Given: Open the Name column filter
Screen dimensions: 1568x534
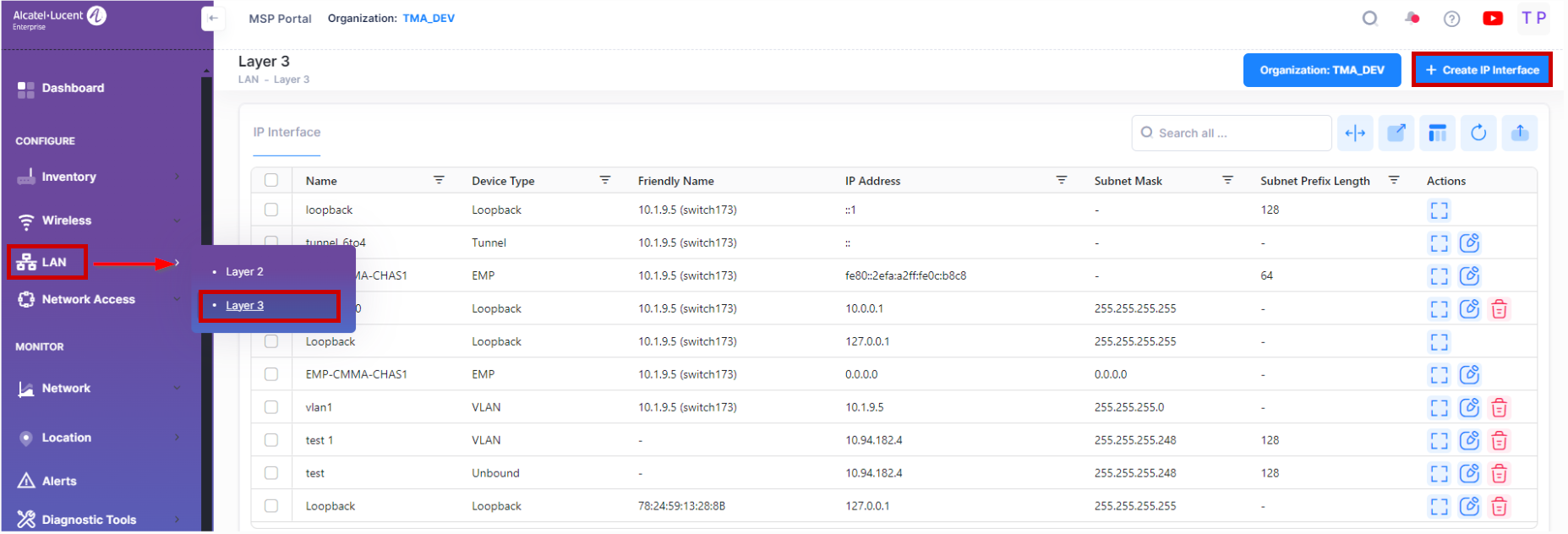Looking at the screenshot, I should click(x=439, y=180).
